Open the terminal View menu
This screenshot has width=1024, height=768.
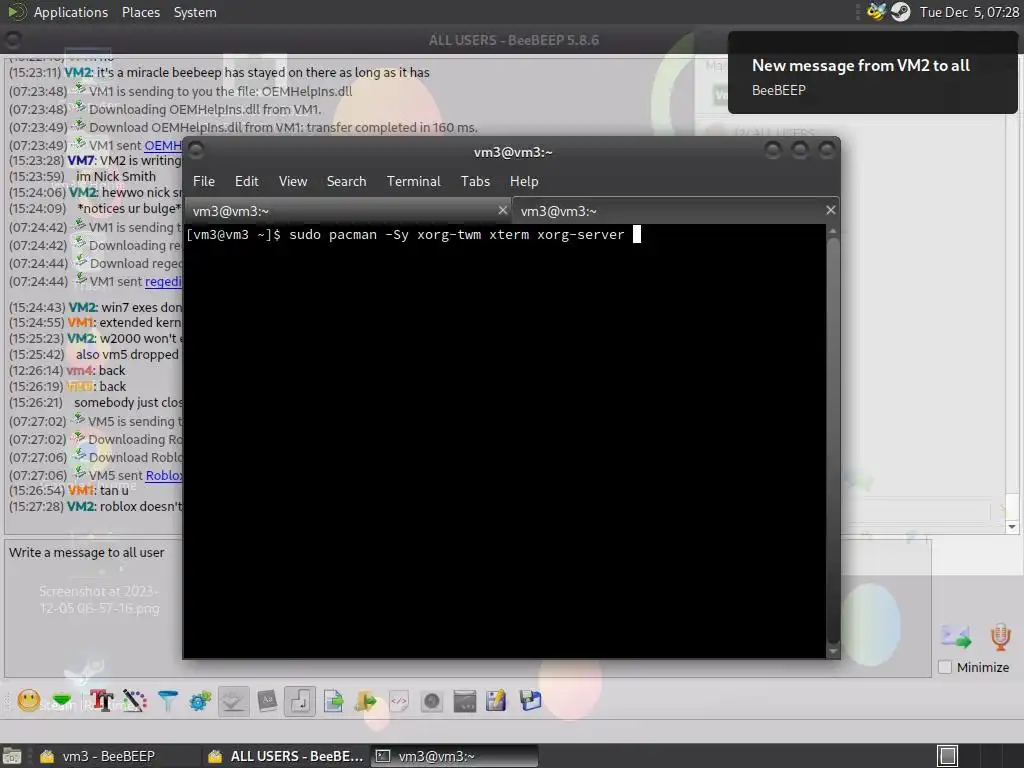pos(293,181)
